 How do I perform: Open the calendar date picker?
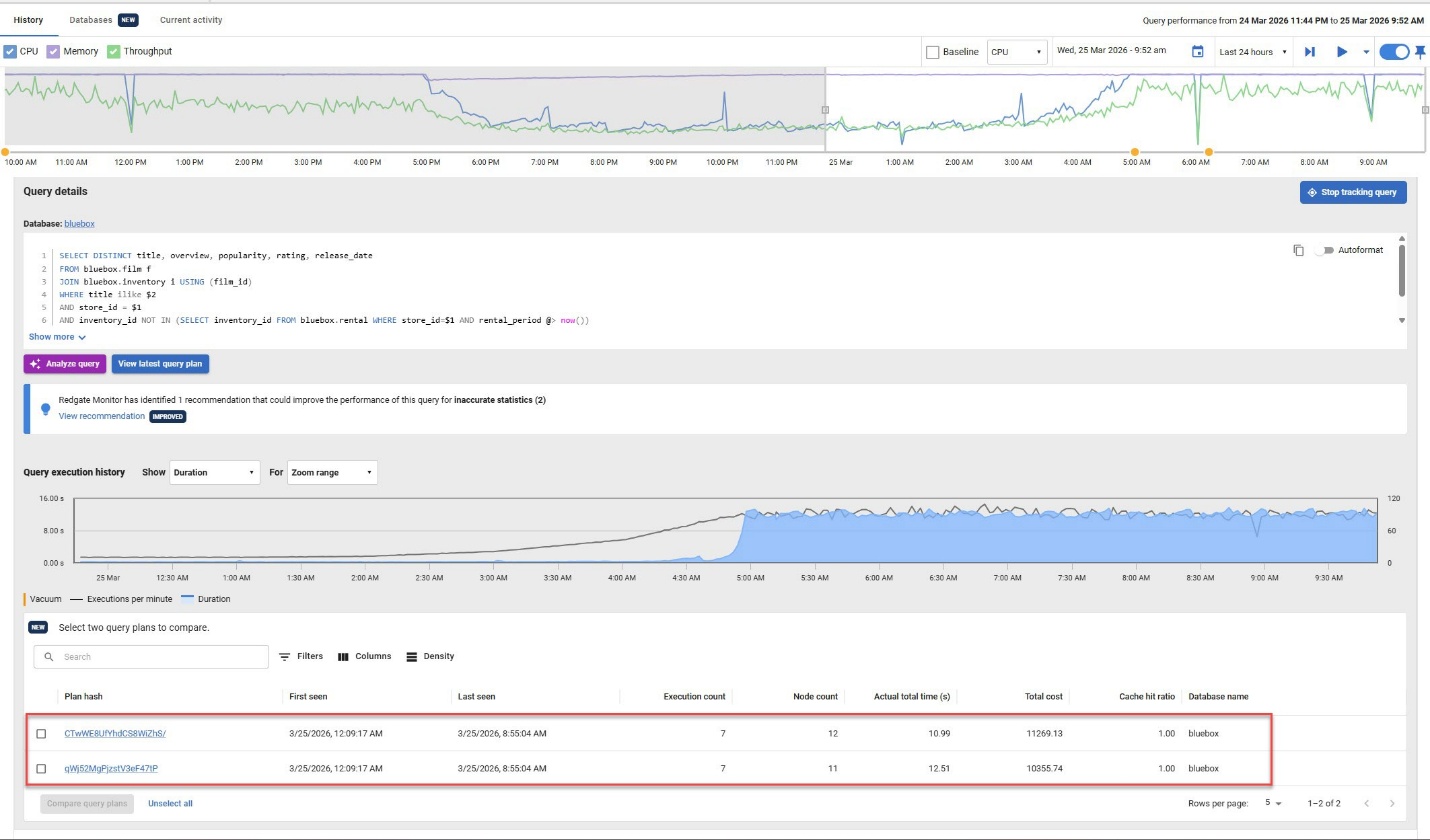(1198, 51)
